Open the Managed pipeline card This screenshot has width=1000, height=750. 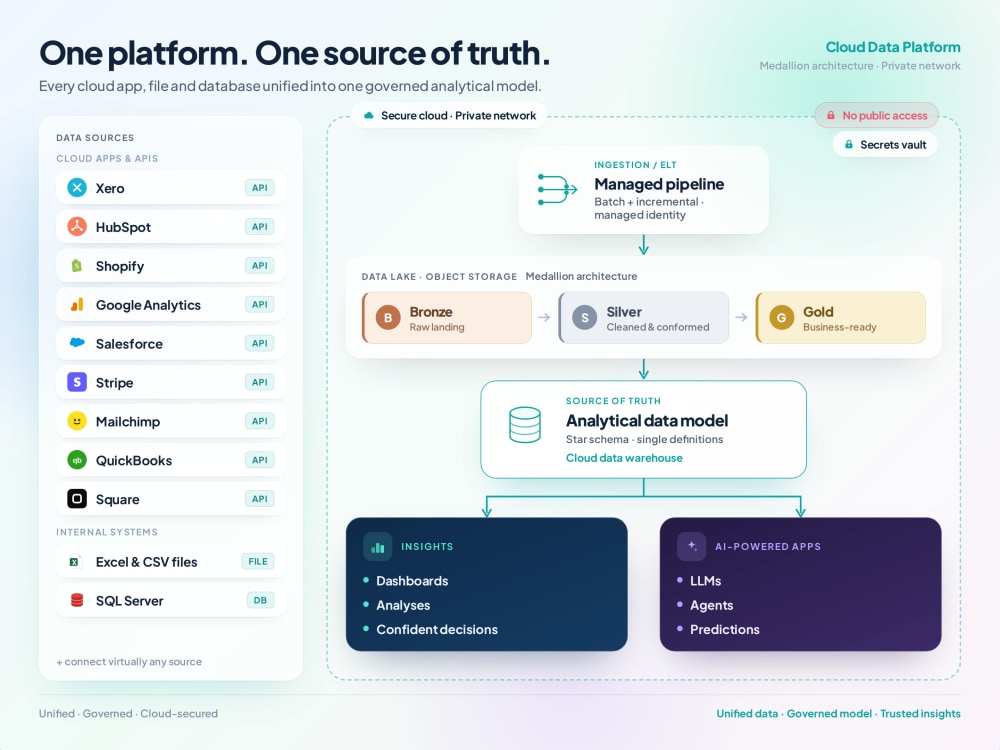[x=643, y=189]
